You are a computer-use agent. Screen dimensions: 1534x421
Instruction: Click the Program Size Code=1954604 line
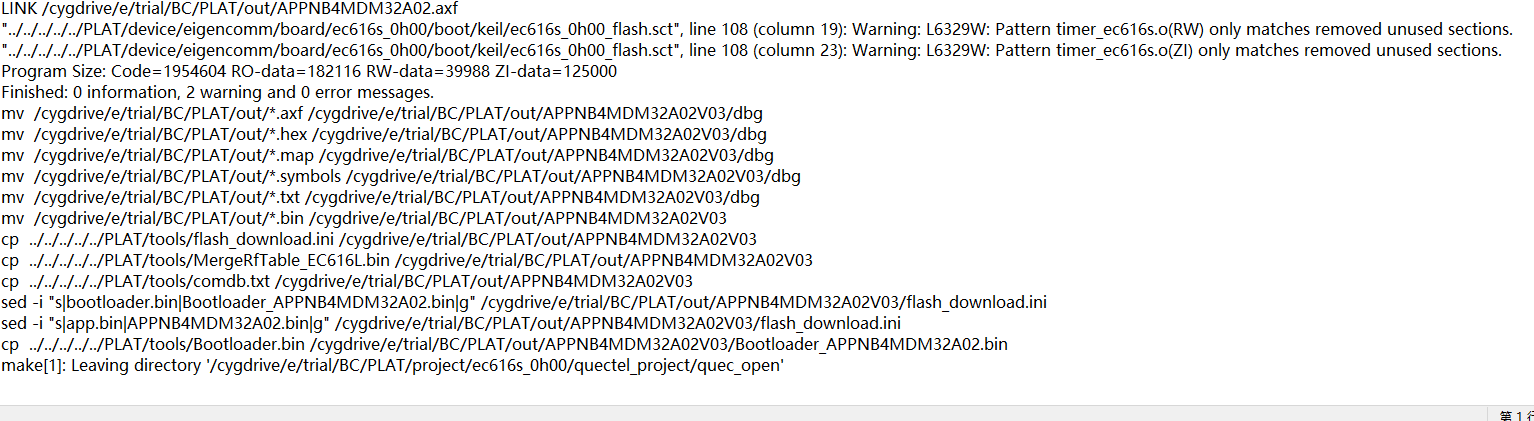pos(309,71)
